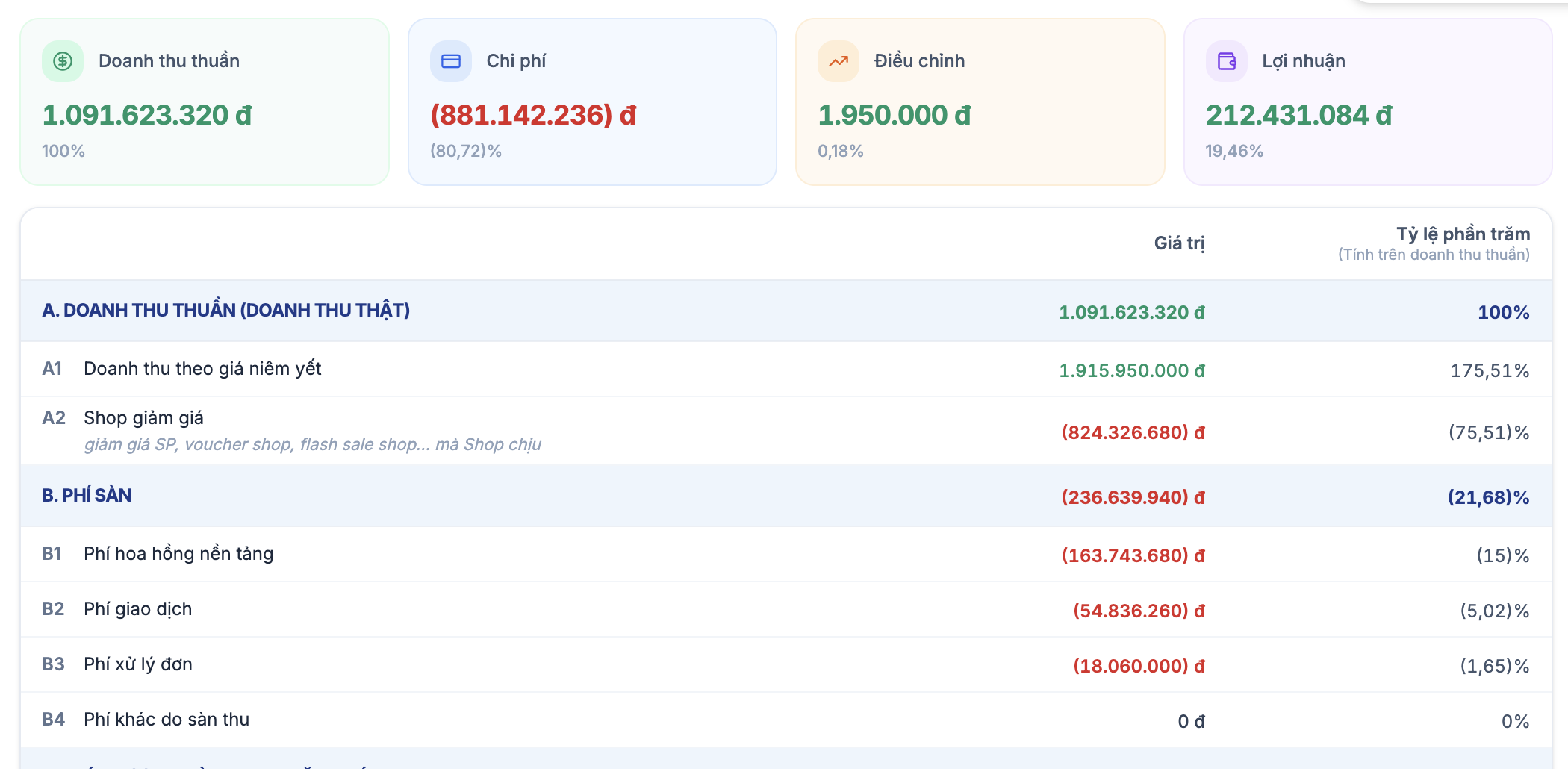Click the 212.431.084 đ amount in Lợi nhuận card
The image size is (1568, 769).
click(1299, 115)
